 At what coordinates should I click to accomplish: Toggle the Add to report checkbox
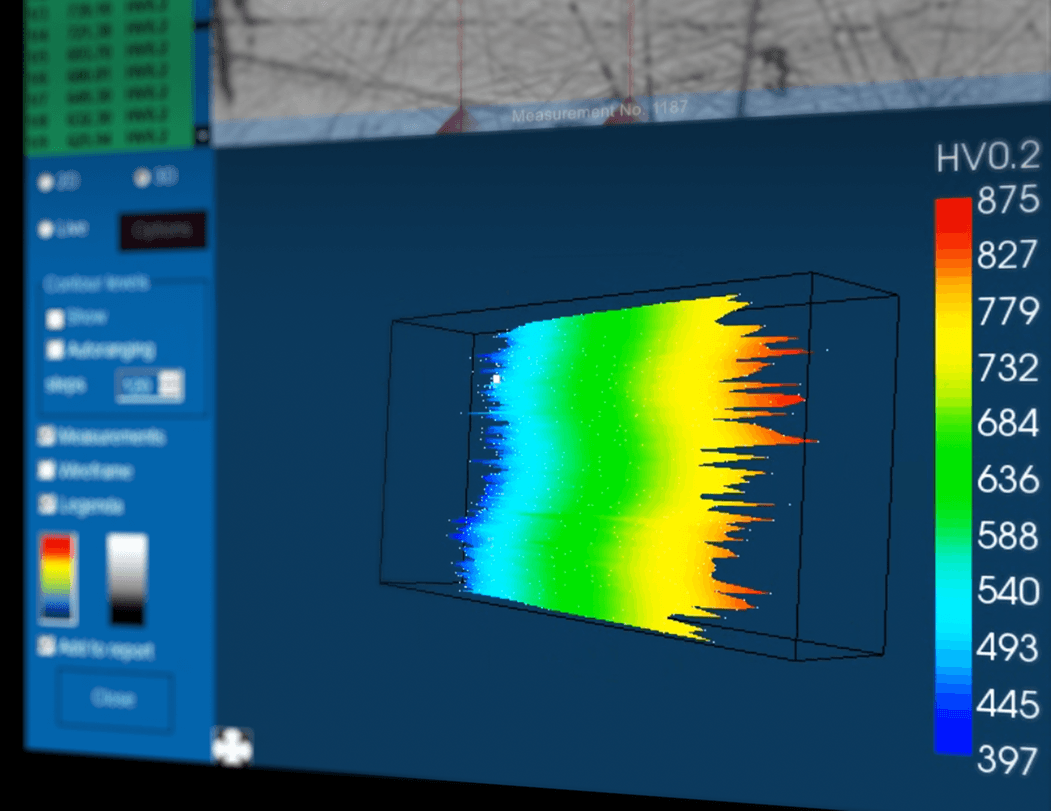tap(46, 646)
